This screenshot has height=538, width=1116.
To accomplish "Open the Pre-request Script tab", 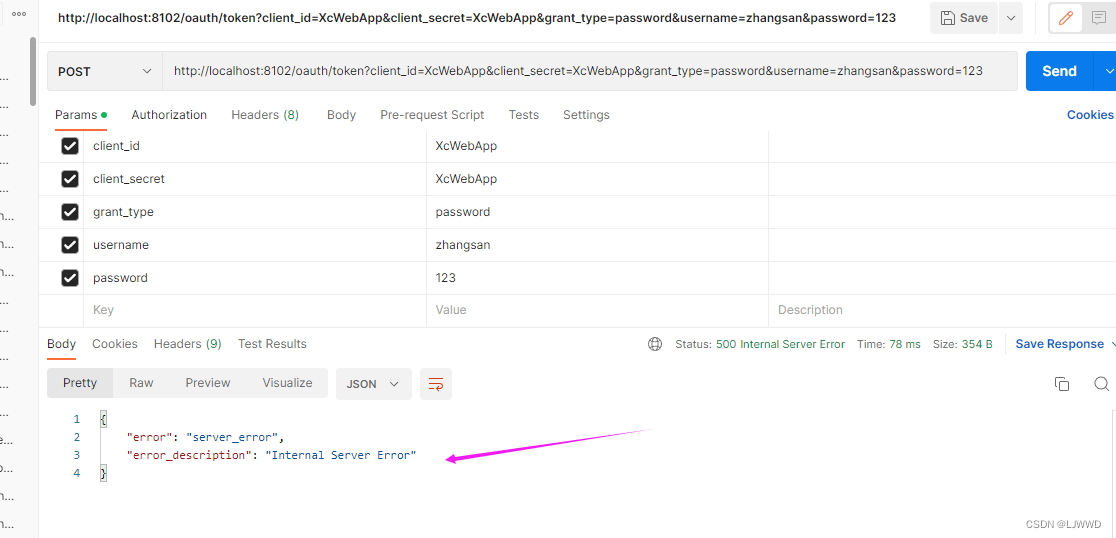I will point(432,115).
